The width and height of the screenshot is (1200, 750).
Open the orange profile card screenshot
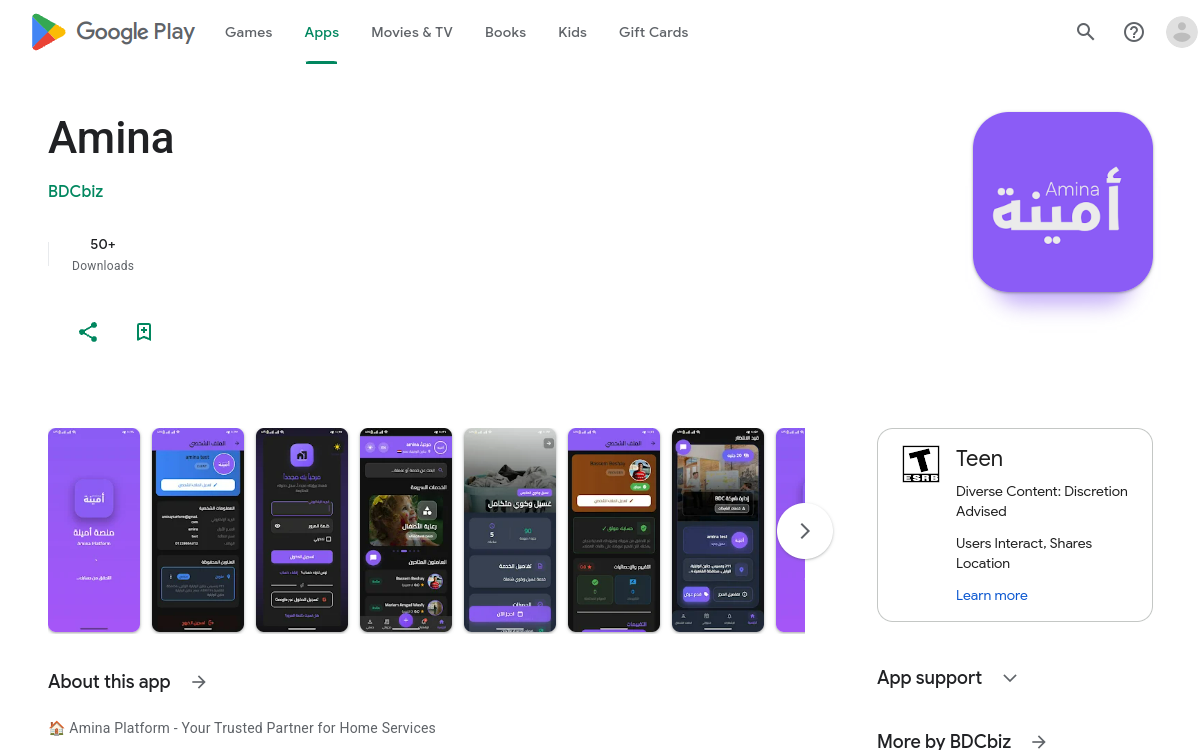pos(614,530)
